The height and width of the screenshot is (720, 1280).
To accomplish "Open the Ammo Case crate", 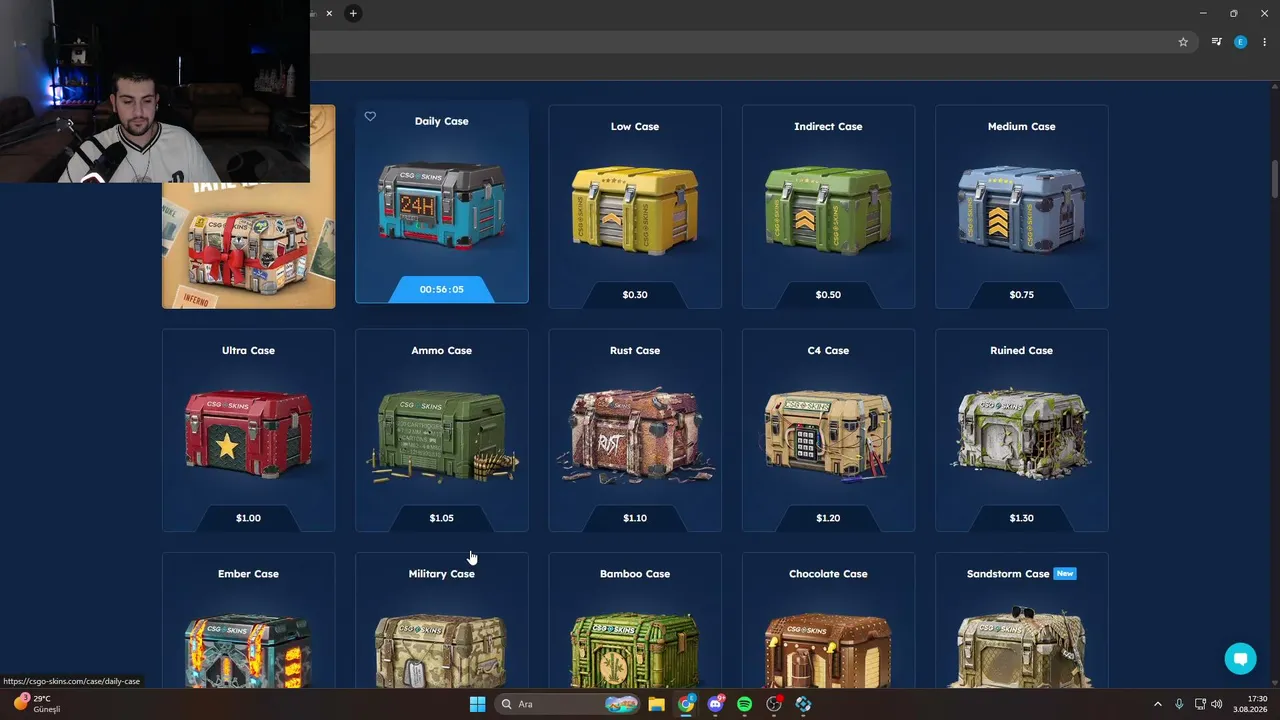I will pyautogui.click(x=442, y=435).
